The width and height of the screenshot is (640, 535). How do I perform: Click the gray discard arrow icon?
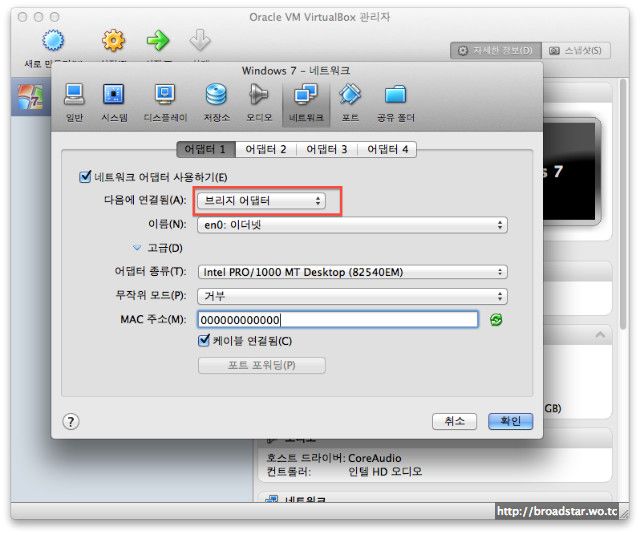tap(200, 40)
